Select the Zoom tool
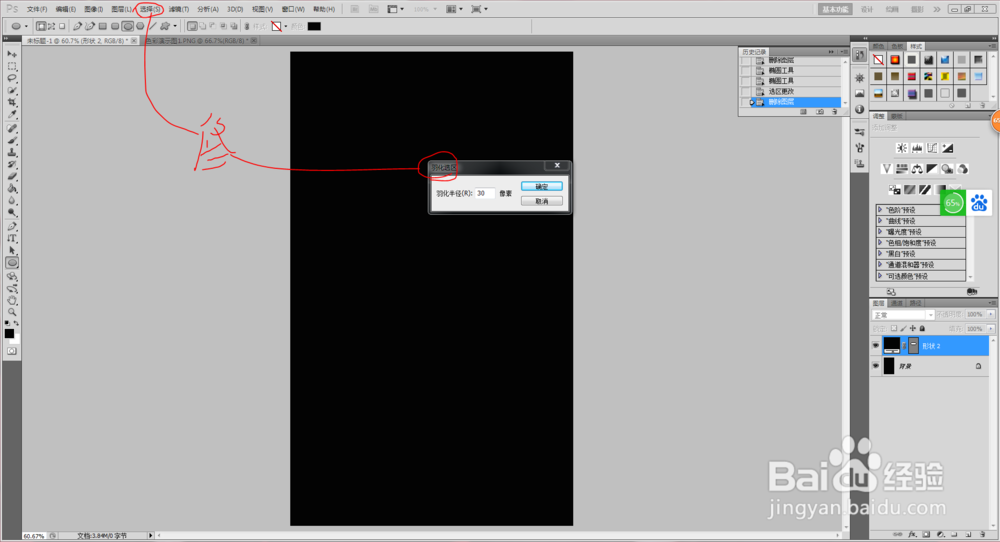The image size is (1000, 542). [x=12, y=313]
